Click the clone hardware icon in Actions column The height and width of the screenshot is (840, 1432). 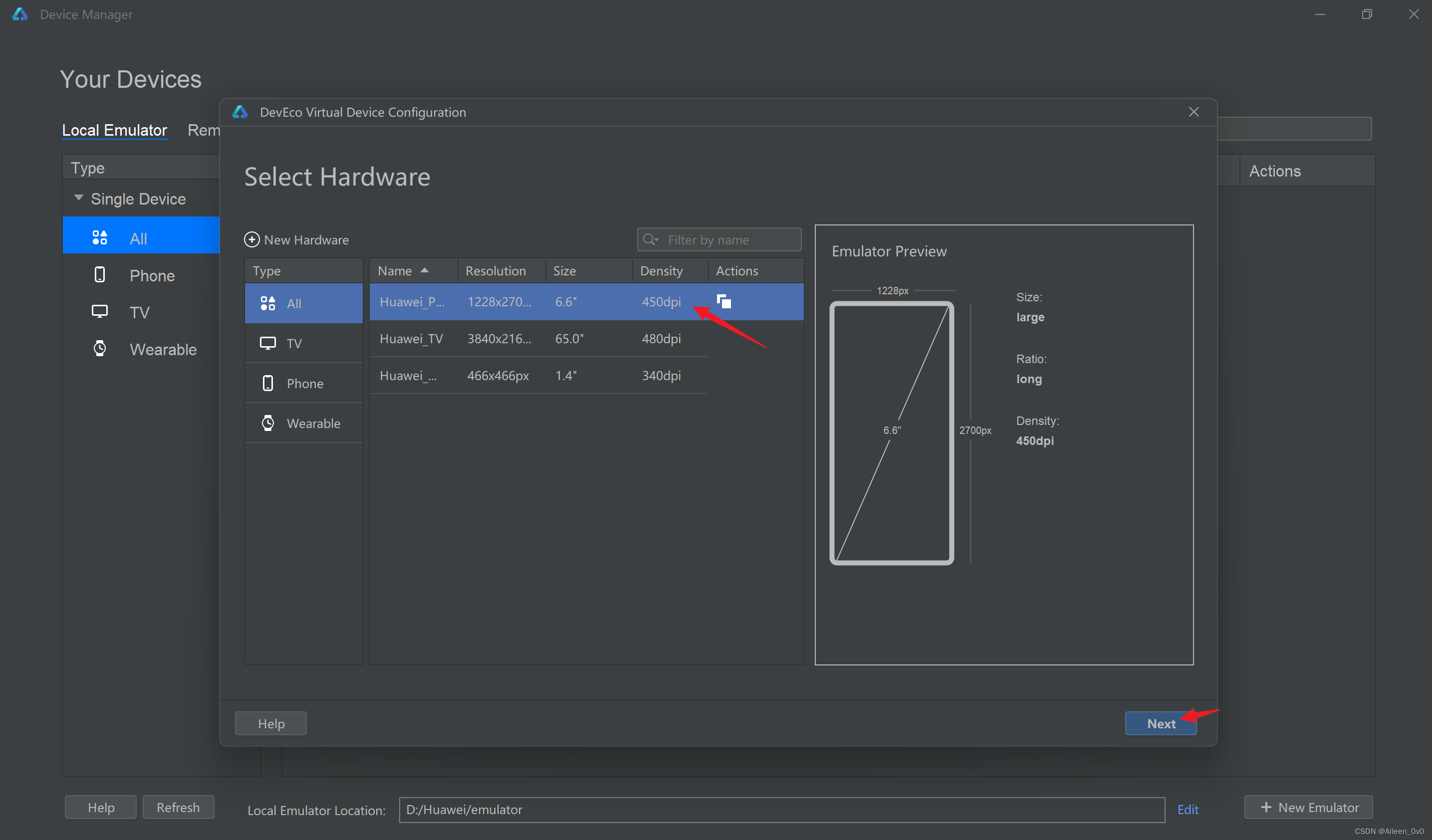tap(723, 301)
